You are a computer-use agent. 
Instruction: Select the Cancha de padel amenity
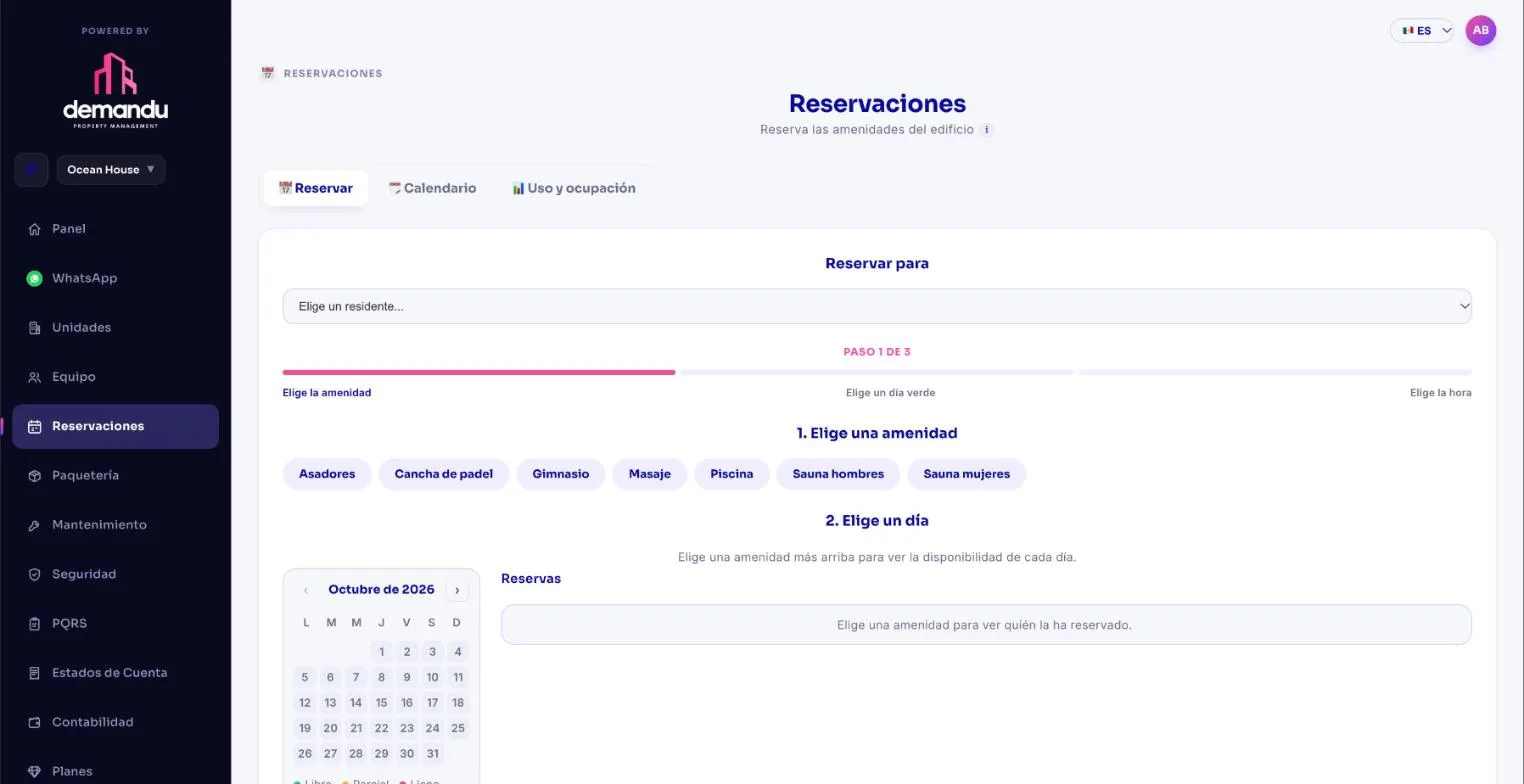click(444, 474)
